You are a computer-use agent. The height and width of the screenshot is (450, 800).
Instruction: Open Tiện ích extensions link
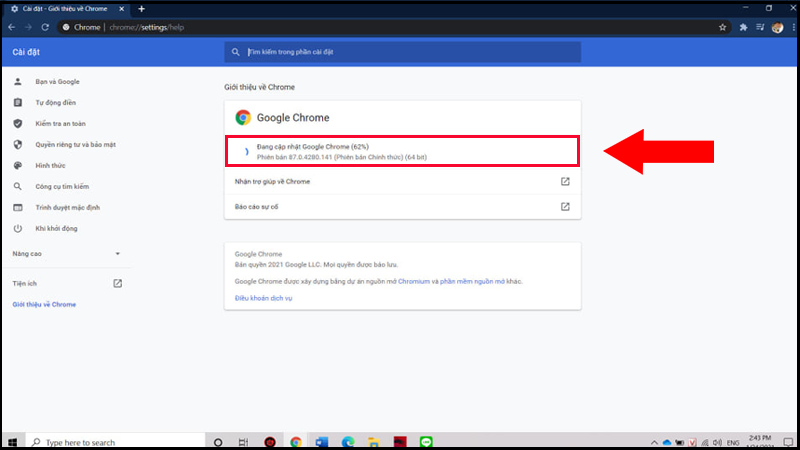(x=24, y=283)
